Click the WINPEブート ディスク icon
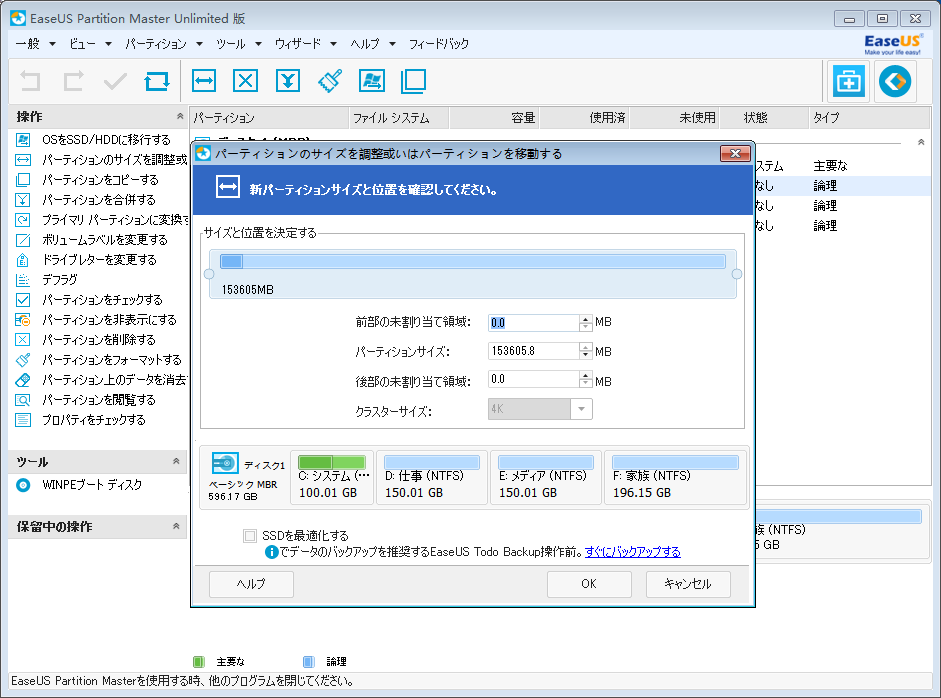941x698 pixels. [x=23, y=485]
